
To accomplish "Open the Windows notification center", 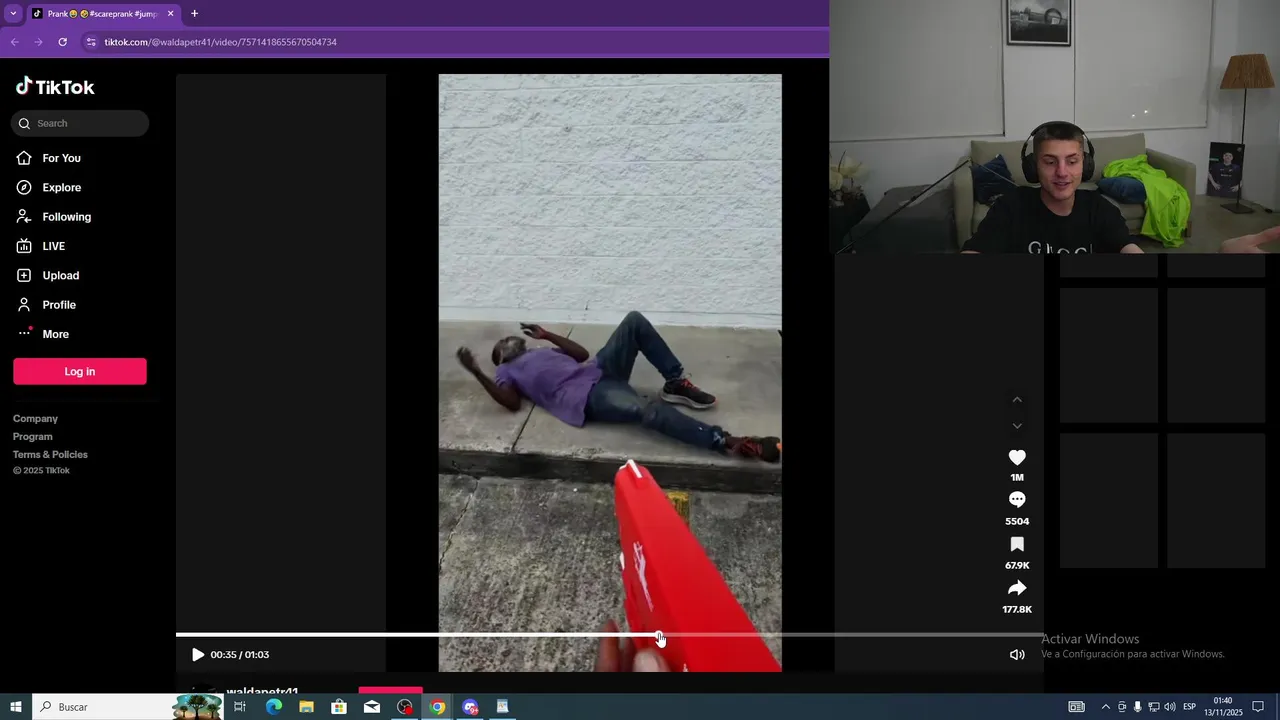I will [x=1258, y=707].
